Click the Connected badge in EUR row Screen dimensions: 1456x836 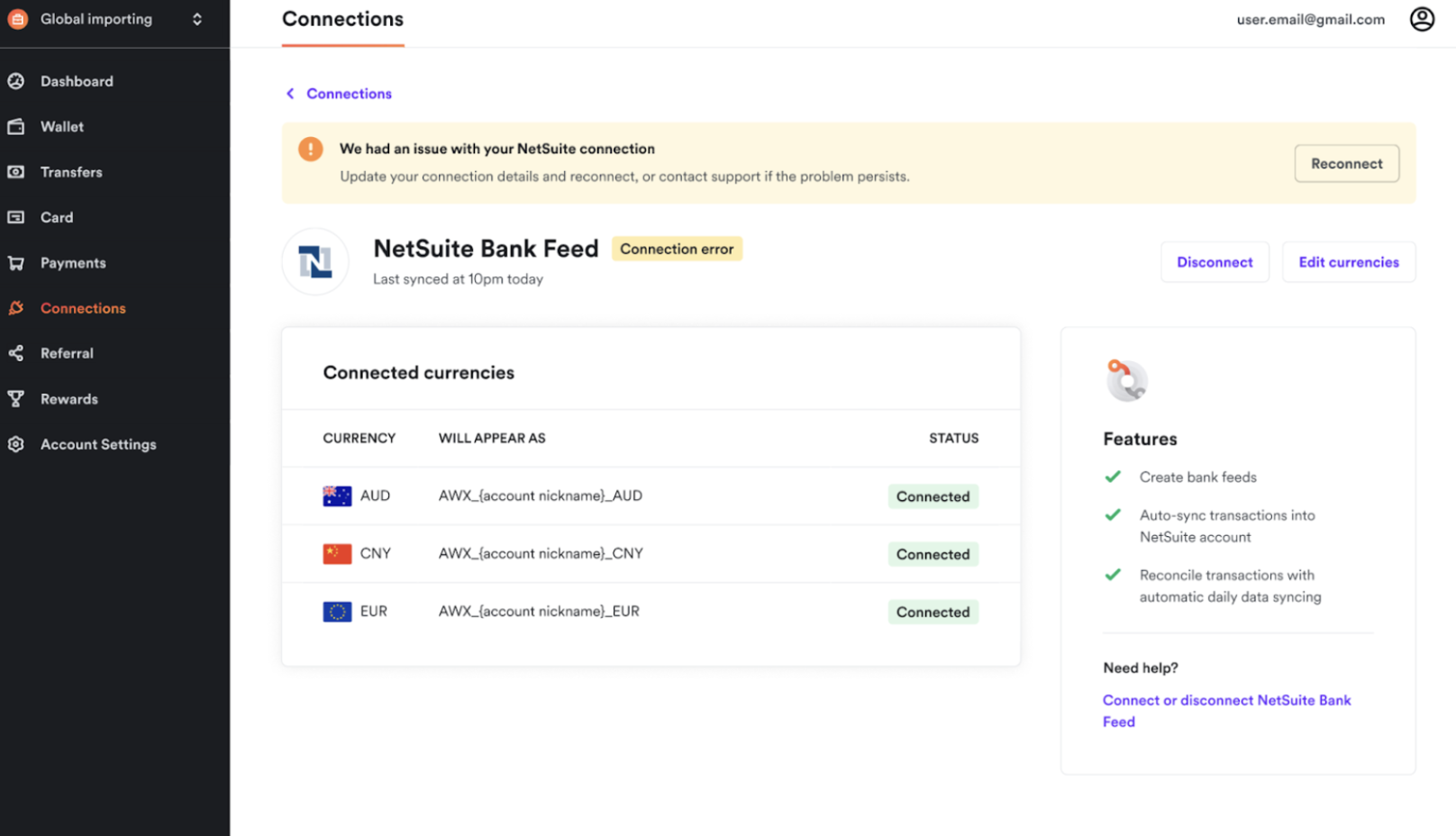click(x=933, y=612)
